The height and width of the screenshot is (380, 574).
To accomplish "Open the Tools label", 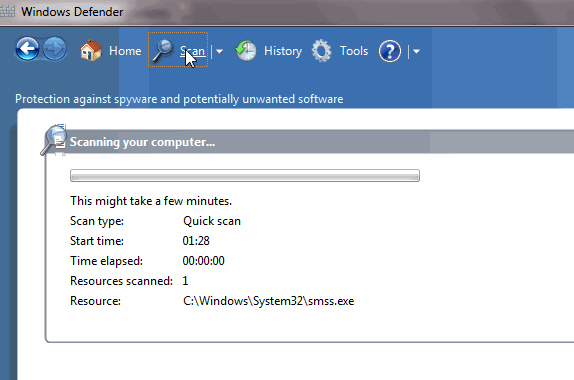I will [354, 51].
